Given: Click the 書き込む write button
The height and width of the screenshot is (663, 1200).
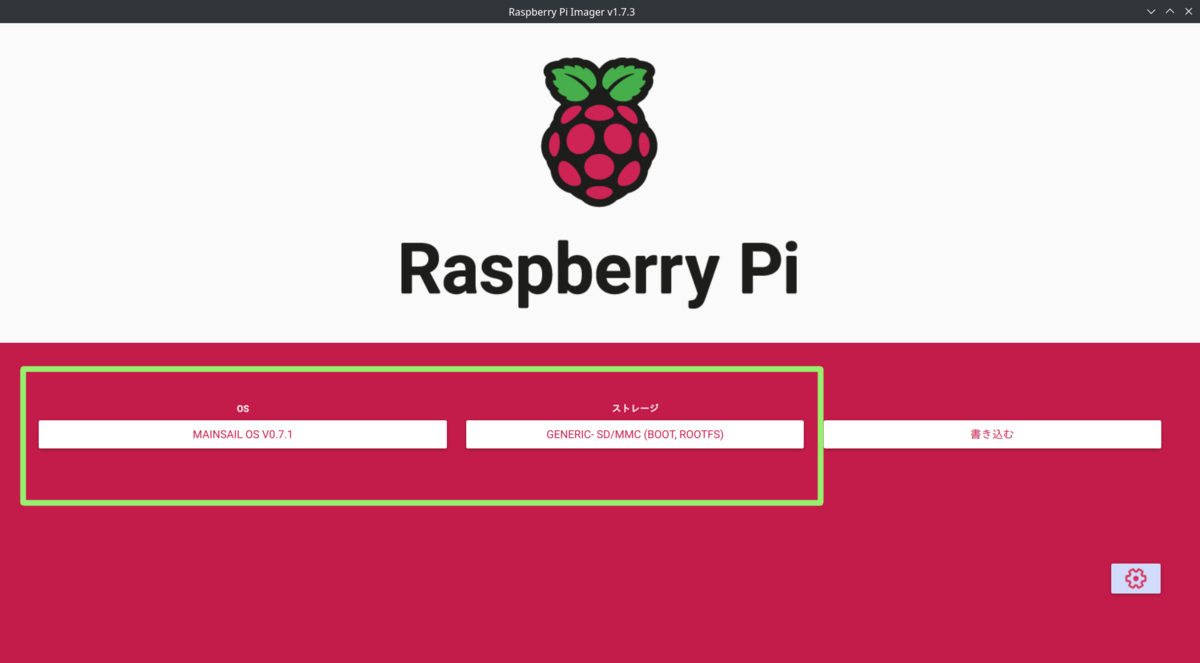Looking at the screenshot, I should click(992, 434).
